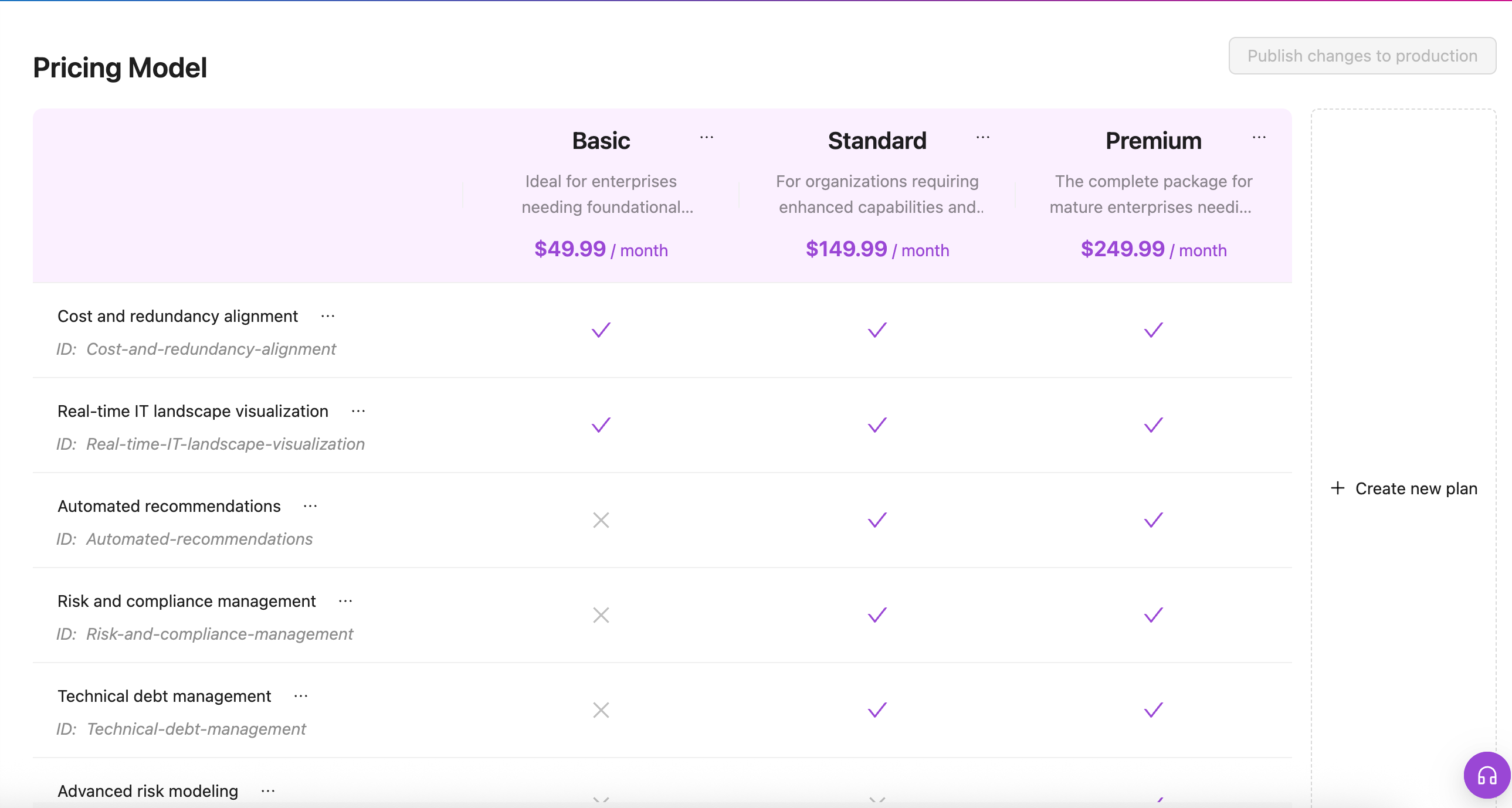Open the Standard plan three-dot menu
Screen dimensions: 1512x808
(x=982, y=138)
